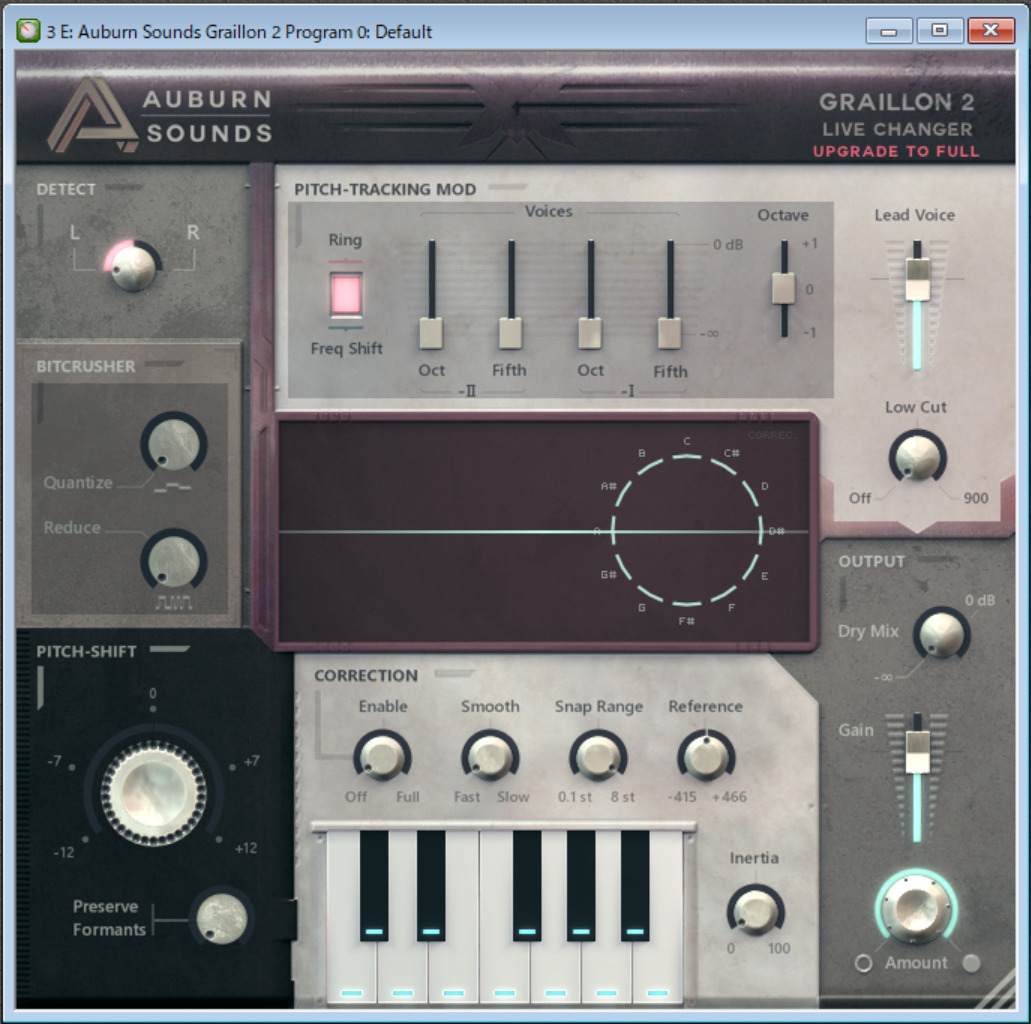Click the large Pitch-Shift knob
This screenshot has width=1031, height=1024.
click(x=154, y=792)
